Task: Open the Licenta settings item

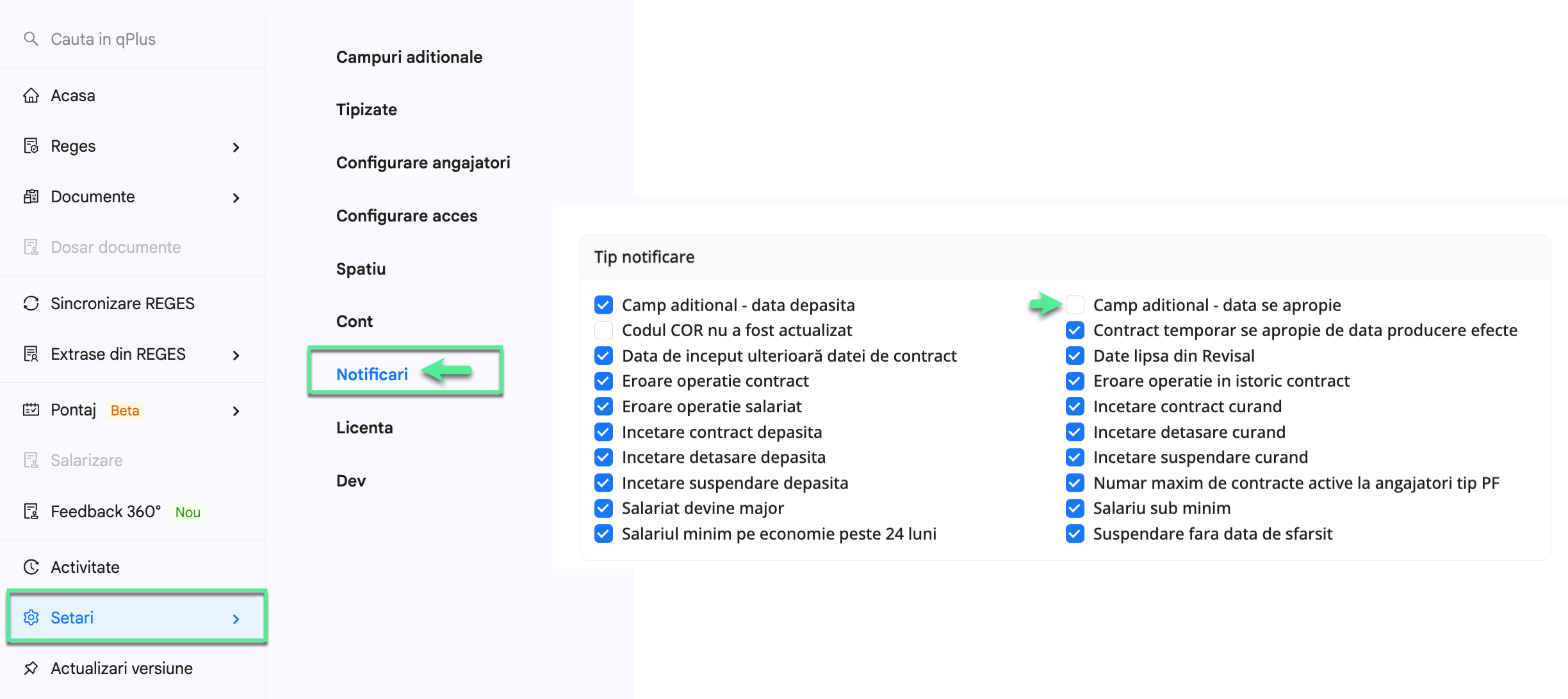Action: click(x=364, y=428)
